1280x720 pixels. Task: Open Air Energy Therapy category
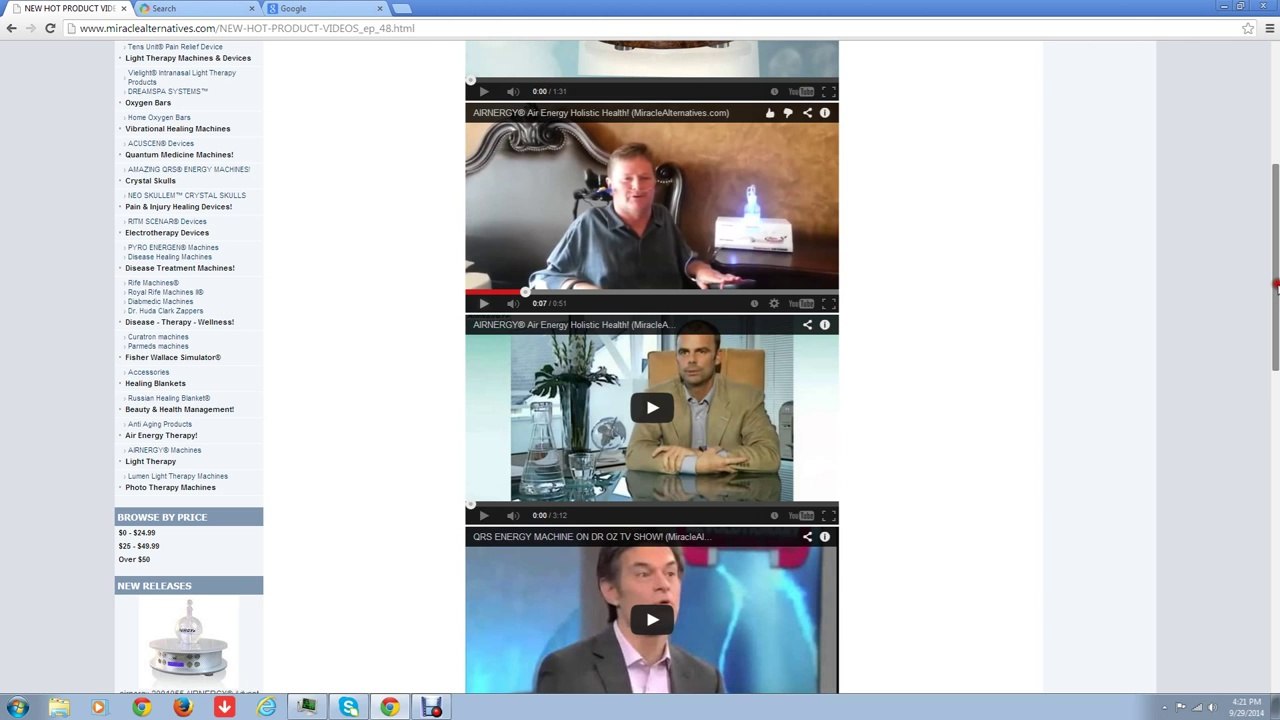pos(161,435)
